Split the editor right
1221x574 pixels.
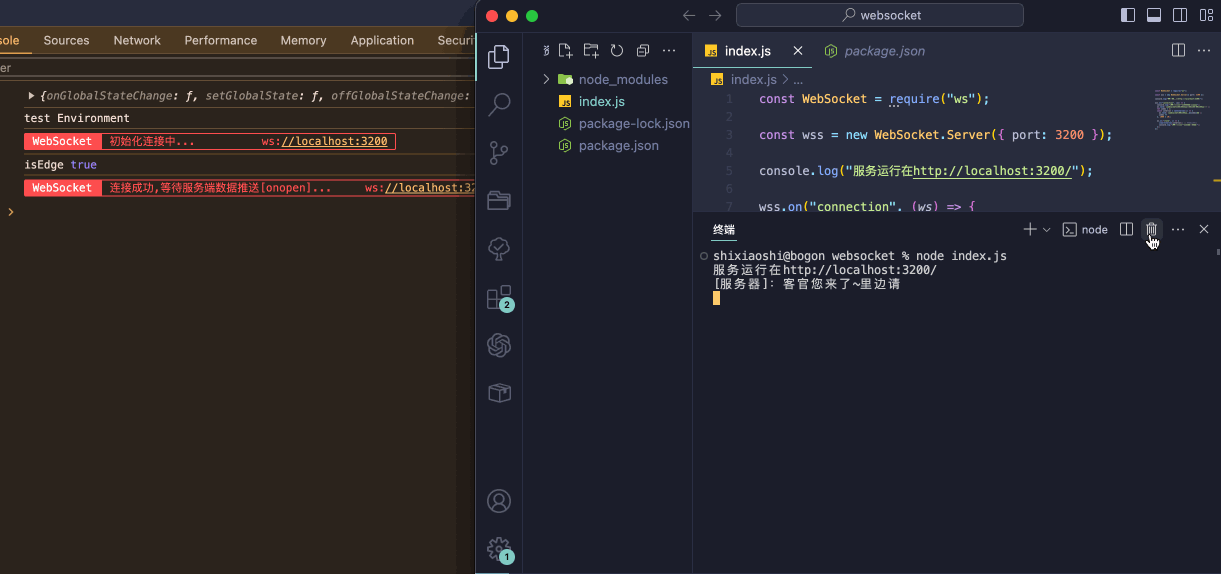pyautogui.click(x=1178, y=50)
